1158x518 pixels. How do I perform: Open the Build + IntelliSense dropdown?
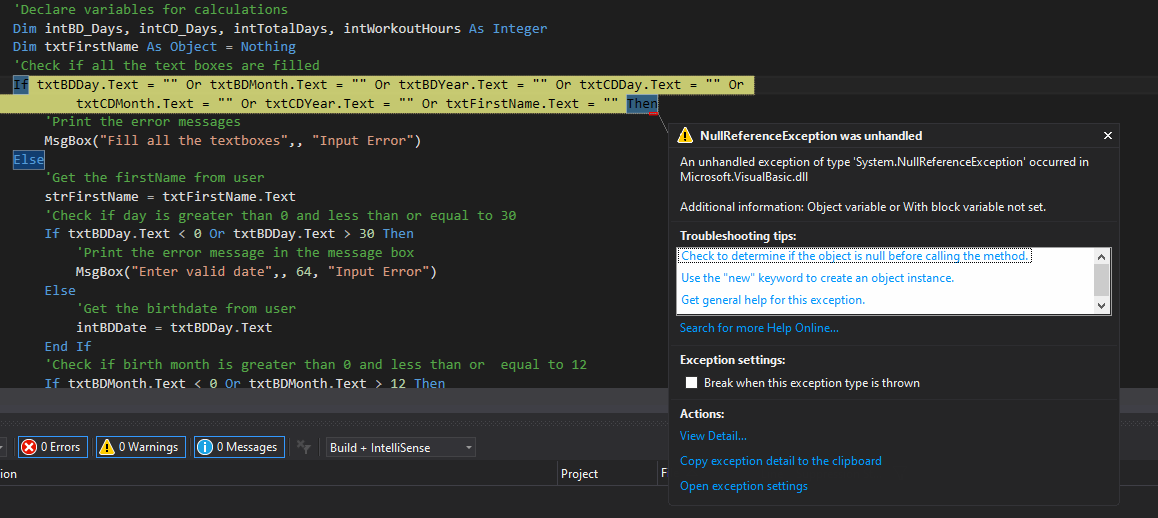[x=399, y=448]
